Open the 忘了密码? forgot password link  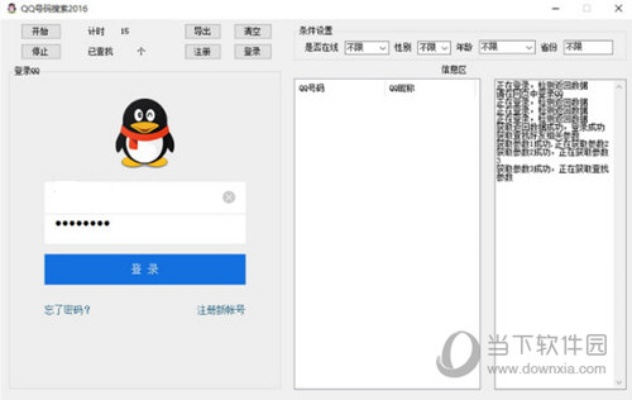pos(67,310)
